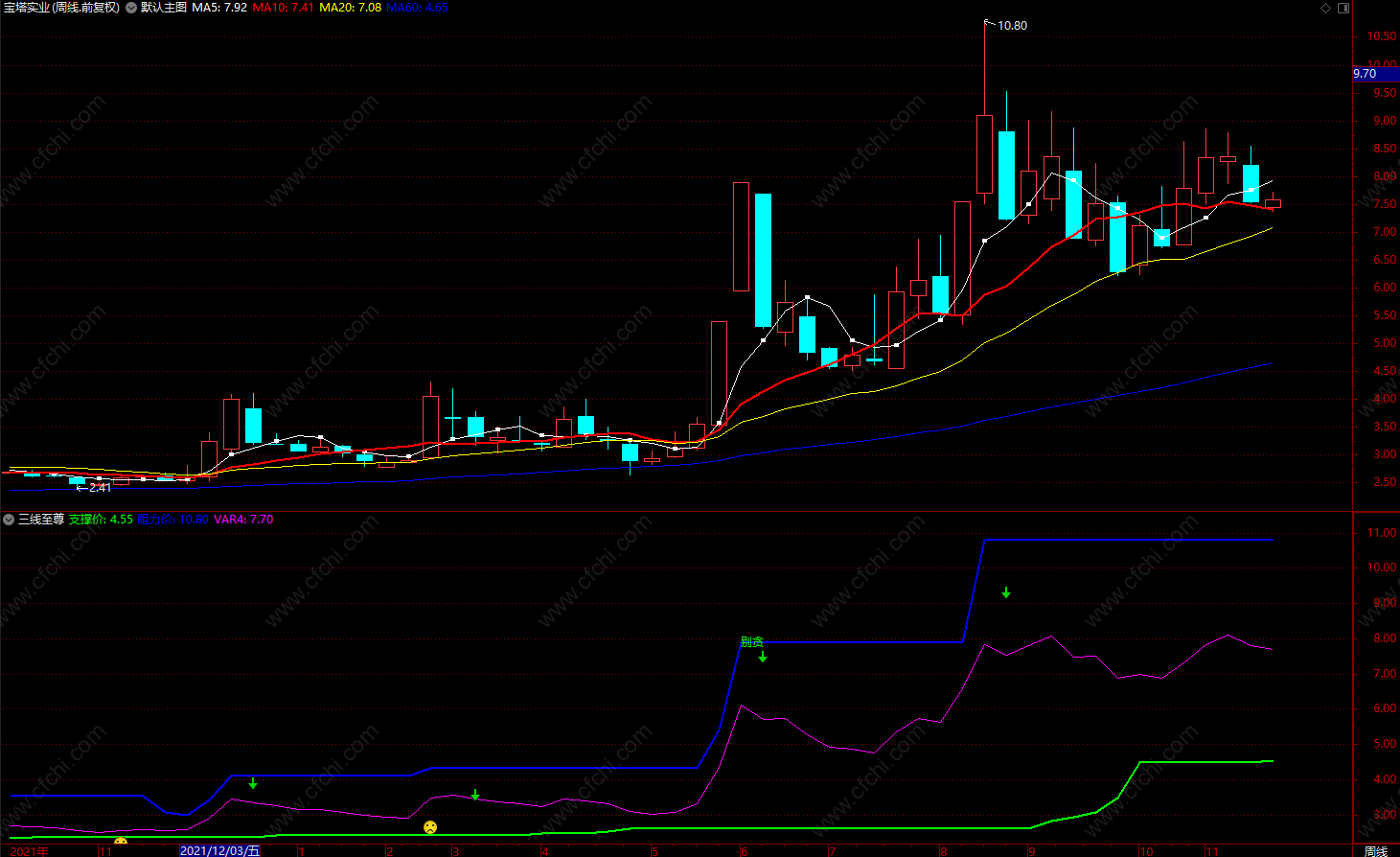Click the leftmost green arrow under the blue line

click(x=253, y=783)
